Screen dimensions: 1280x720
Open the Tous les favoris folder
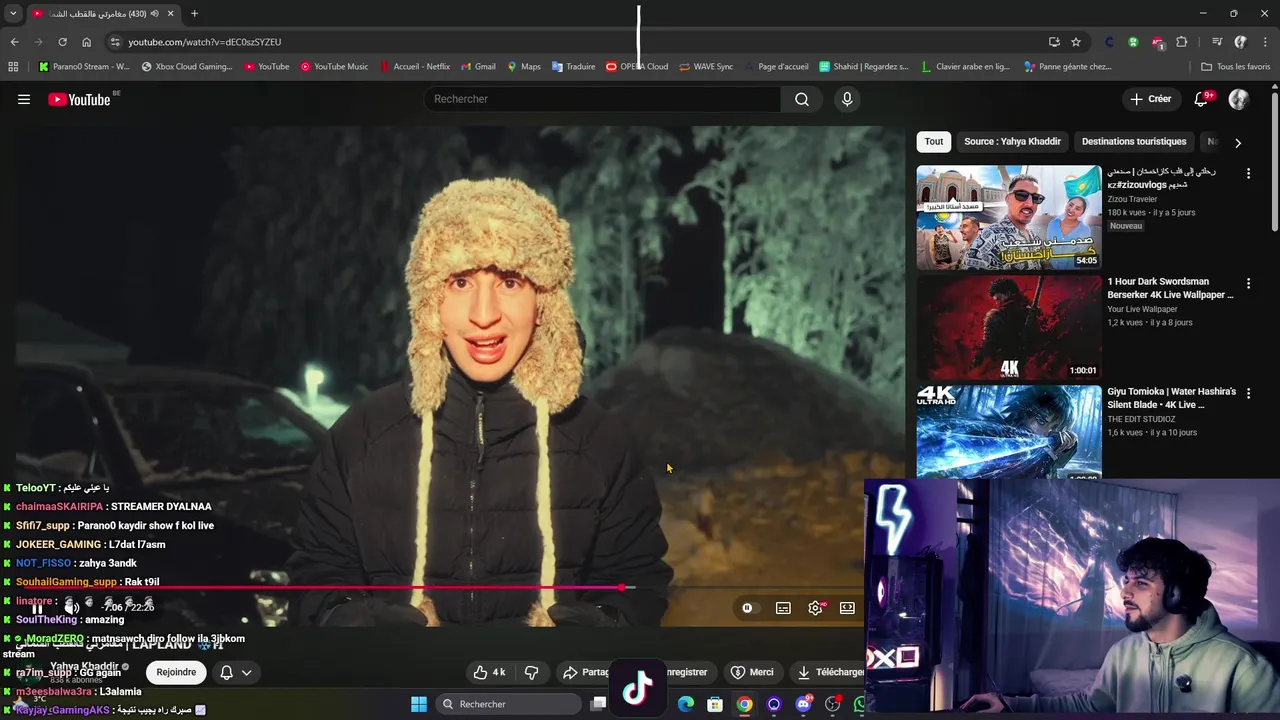click(x=1235, y=67)
